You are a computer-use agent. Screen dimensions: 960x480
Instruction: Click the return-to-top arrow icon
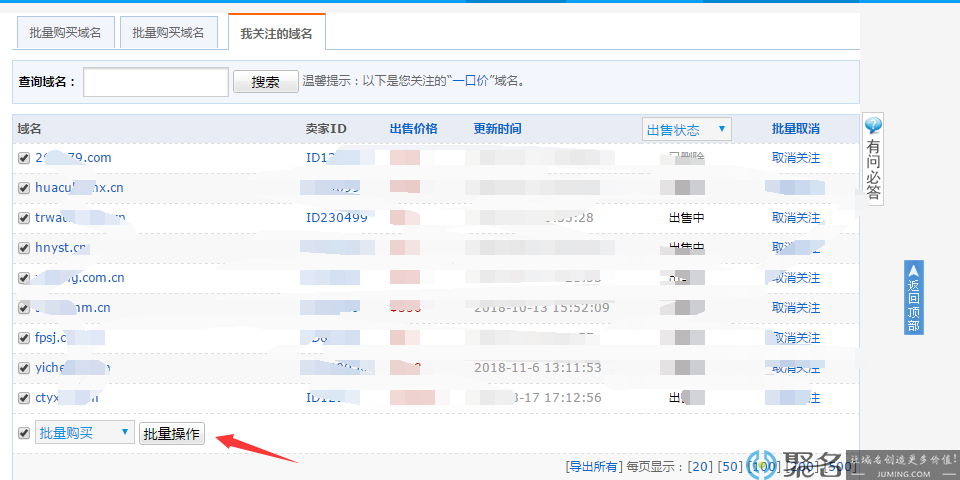[913, 270]
